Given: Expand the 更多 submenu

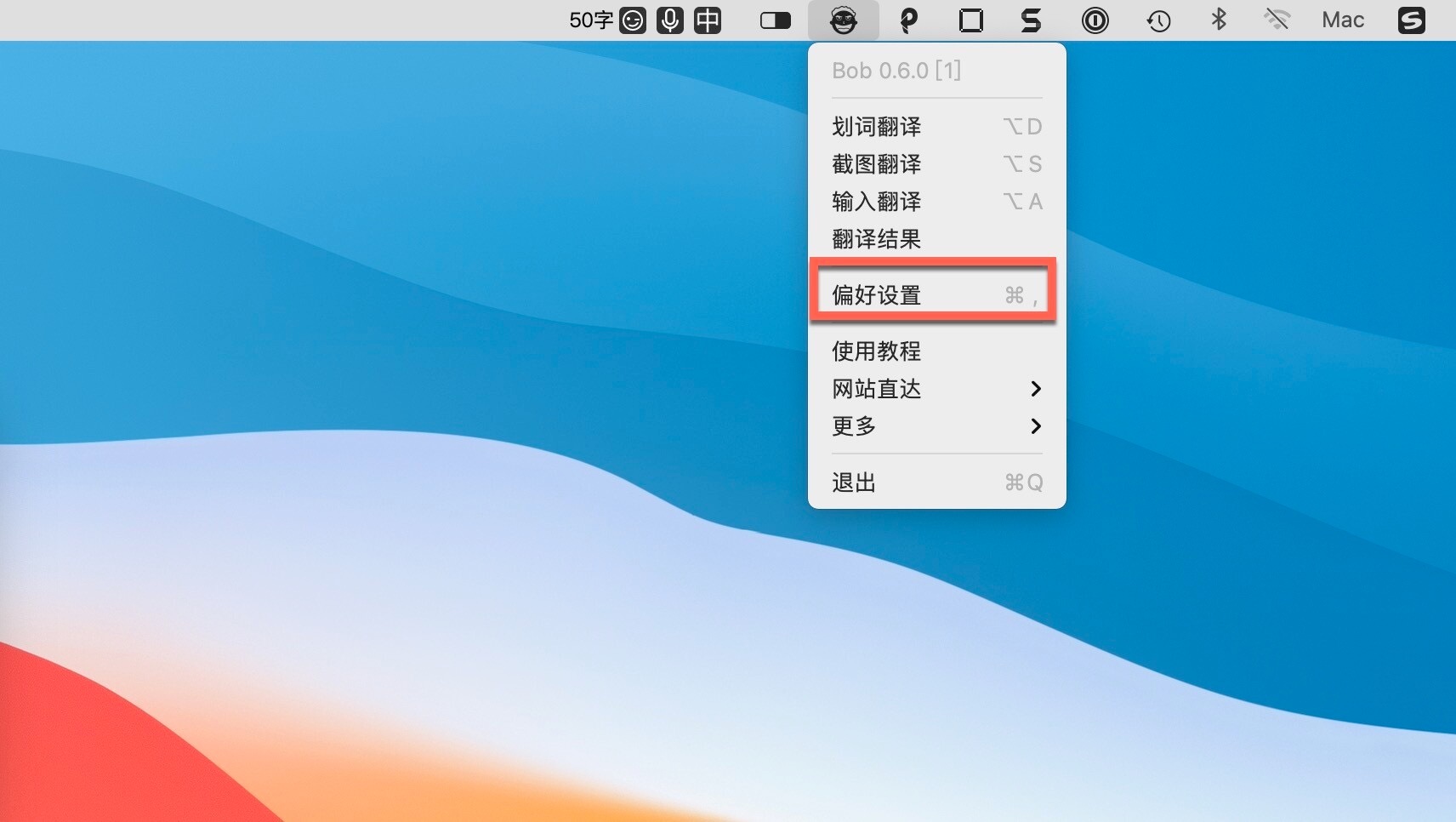Looking at the screenshot, I should (x=936, y=426).
